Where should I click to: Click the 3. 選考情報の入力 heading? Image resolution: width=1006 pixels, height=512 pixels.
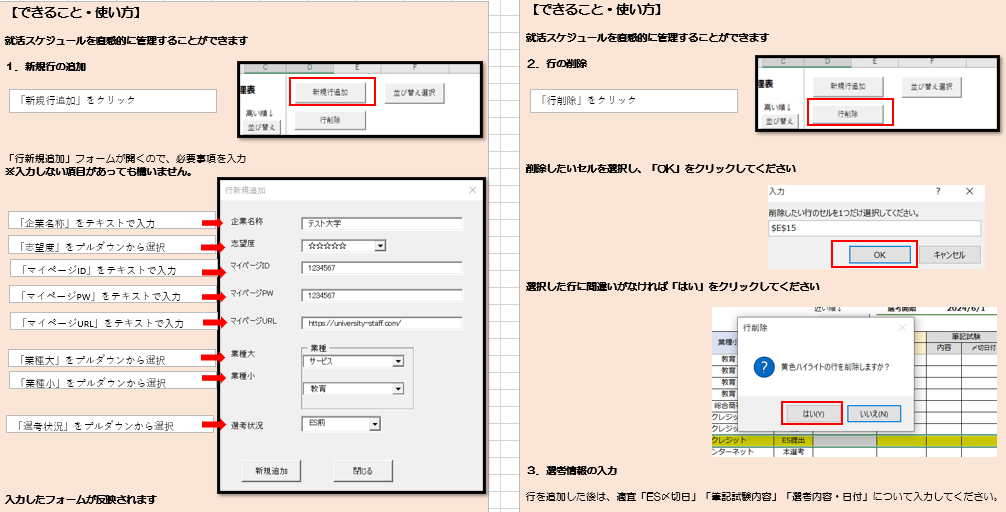click(572, 470)
